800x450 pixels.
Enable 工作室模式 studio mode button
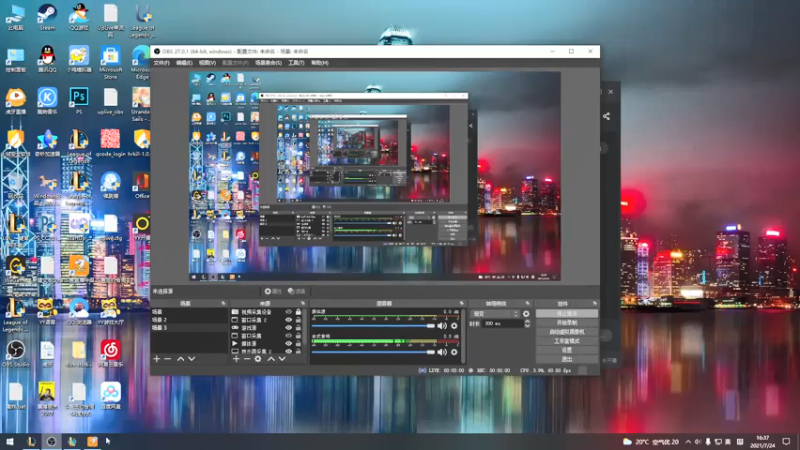point(566,341)
